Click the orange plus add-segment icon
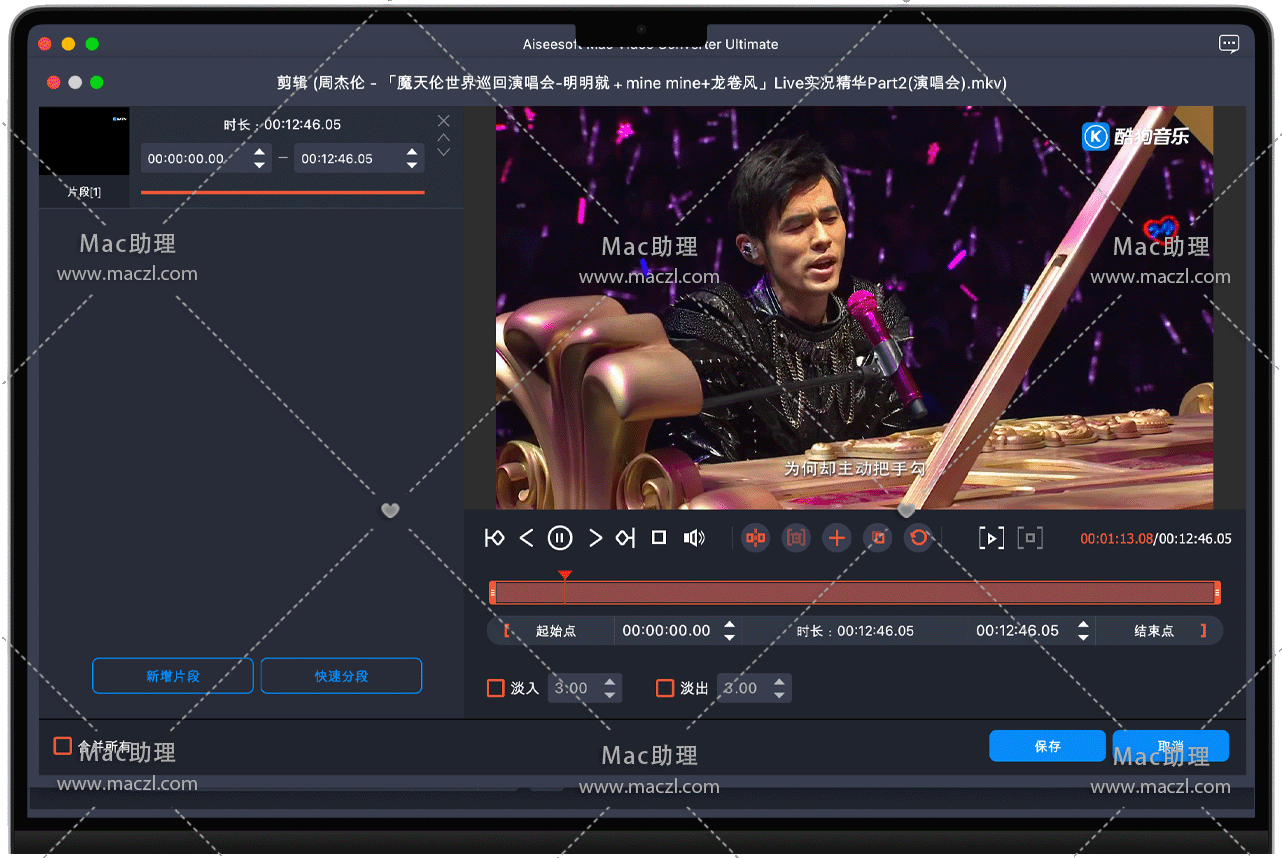 click(837, 538)
